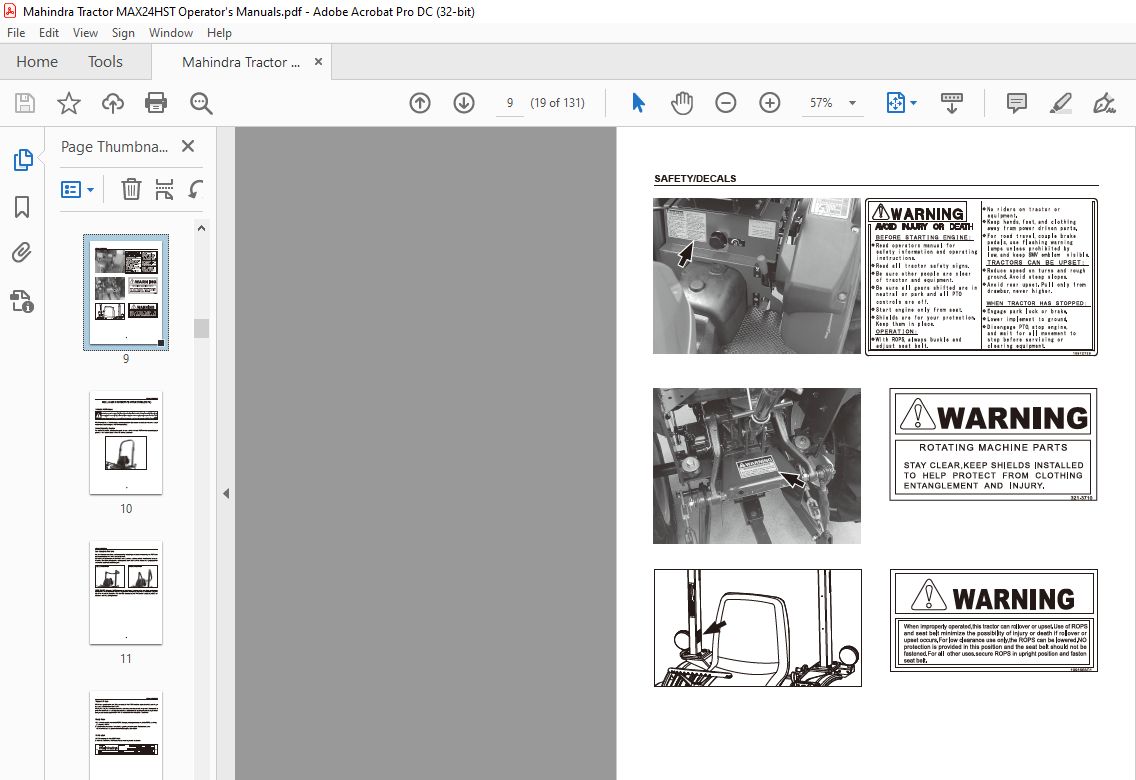Open thumbnails Options dropdown menu
The height and width of the screenshot is (780, 1136).
coord(78,190)
